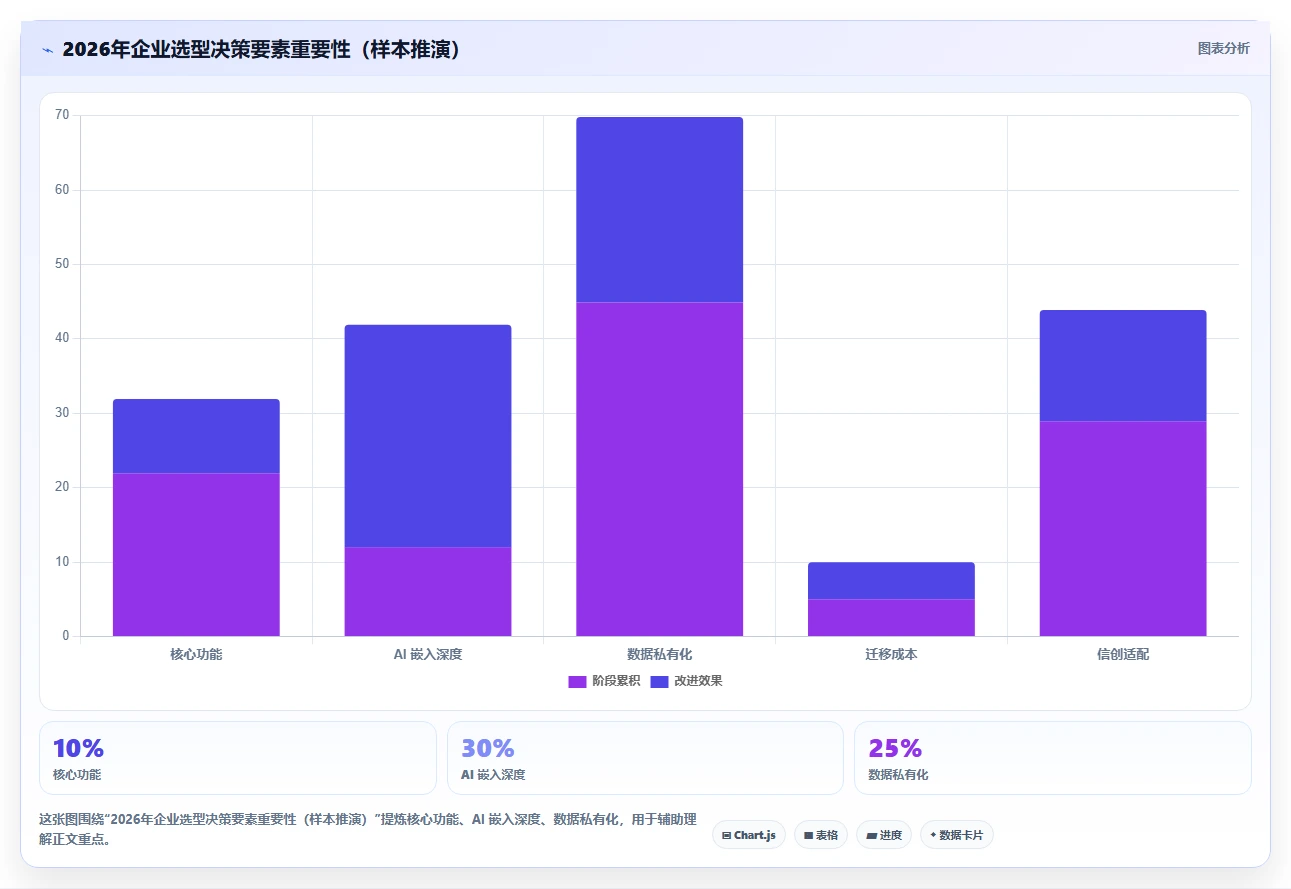Toggle the 阶段累积 legend item
The height and width of the screenshot is (889, 1291).
pyautogui.click(x=604, y=681)
